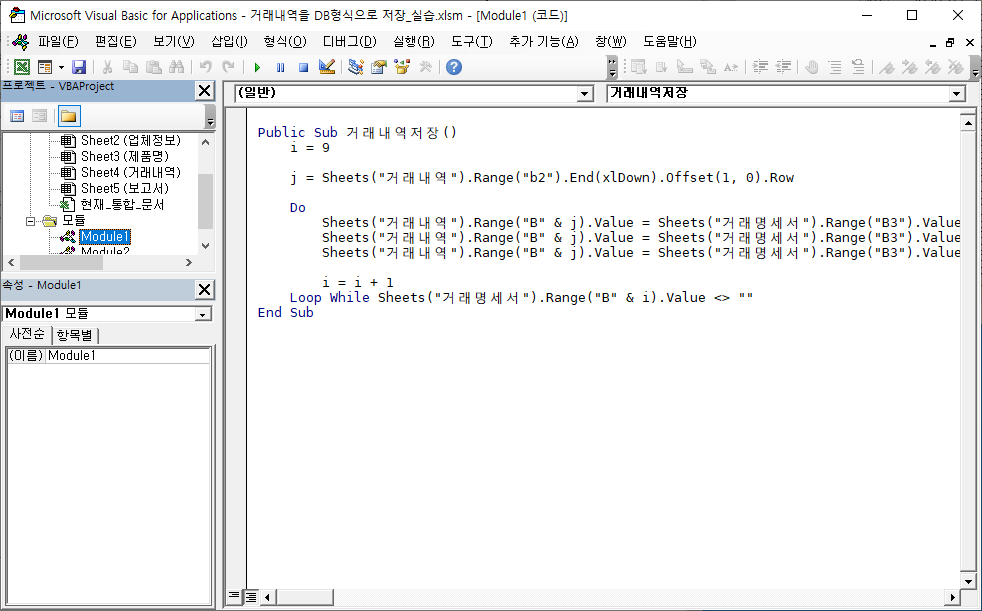Click Clear All Bookmarks icon

coord(956,67)
